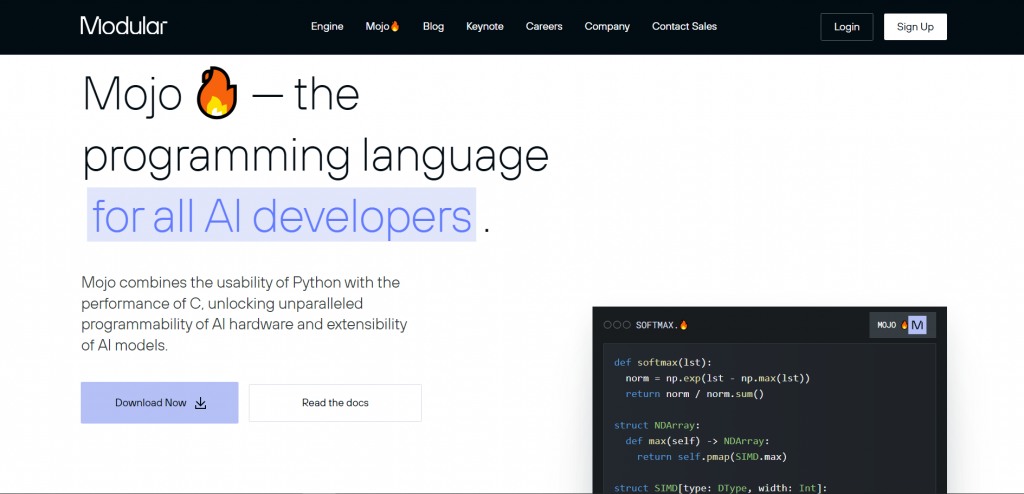The image size is (1024, 494).
Task: Go to the Blog page
Action: coord(433,27)
